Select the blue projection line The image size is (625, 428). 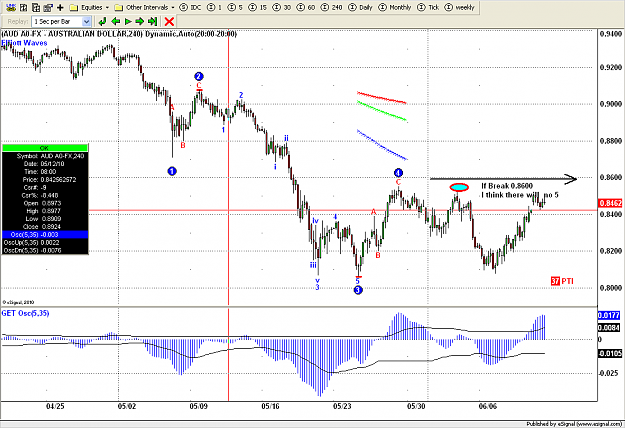(381, 145)
